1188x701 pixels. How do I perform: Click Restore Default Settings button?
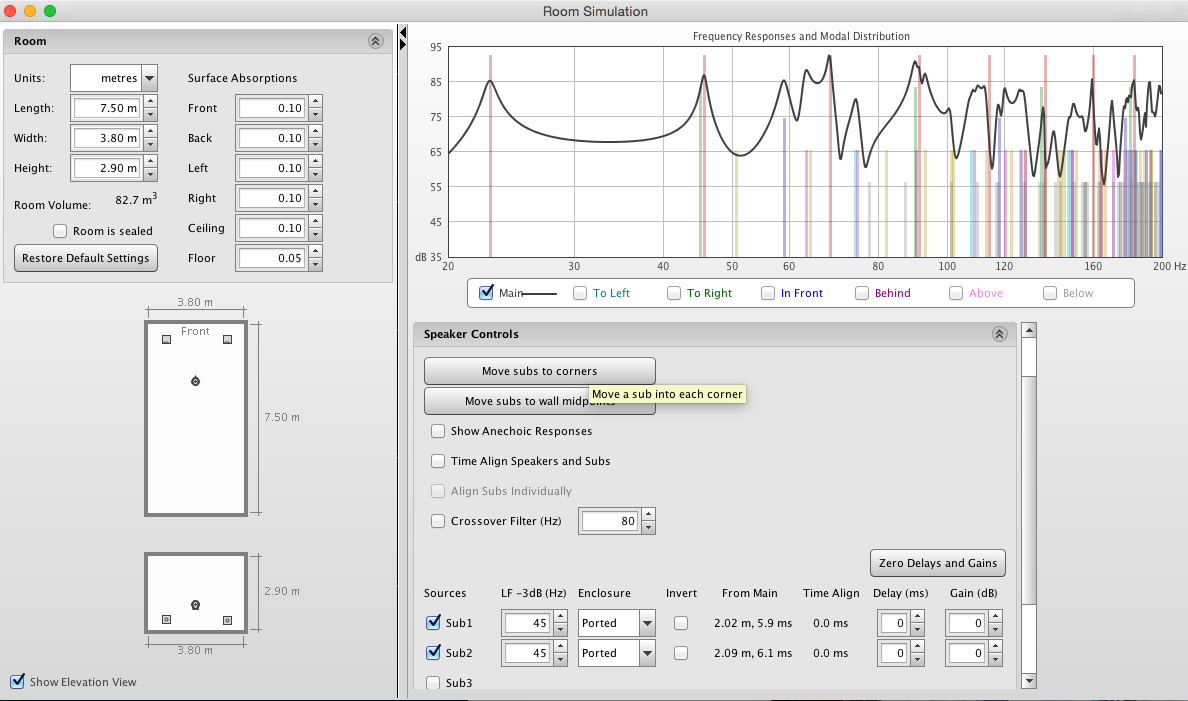pos(86,257)
